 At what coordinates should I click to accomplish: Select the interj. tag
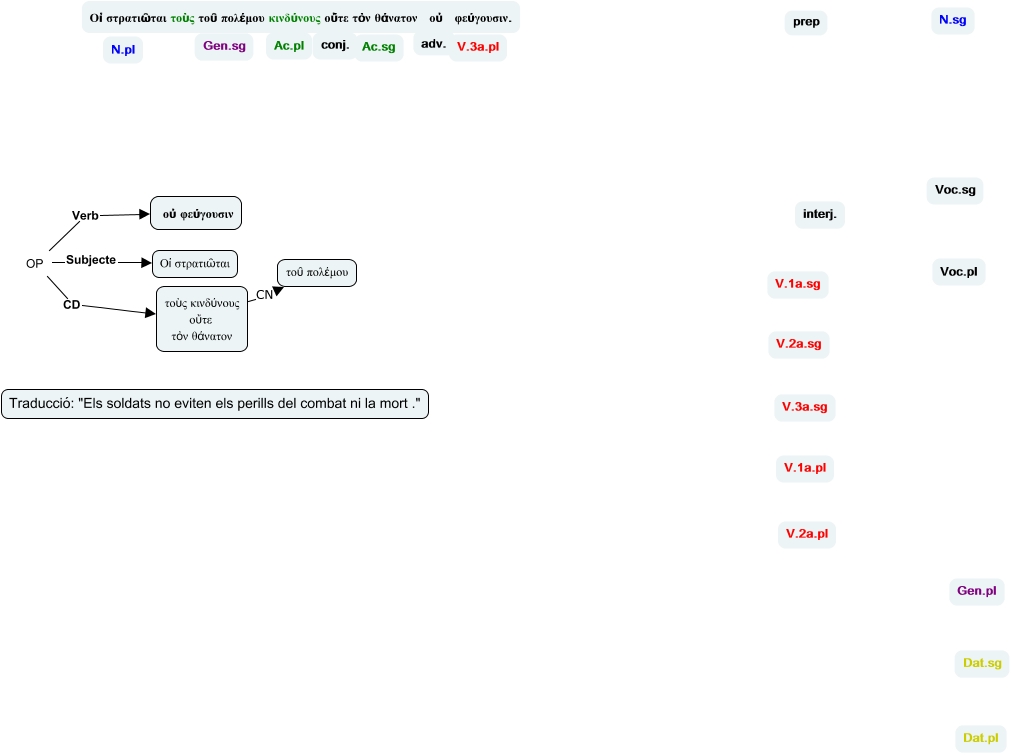click(820, 214)
